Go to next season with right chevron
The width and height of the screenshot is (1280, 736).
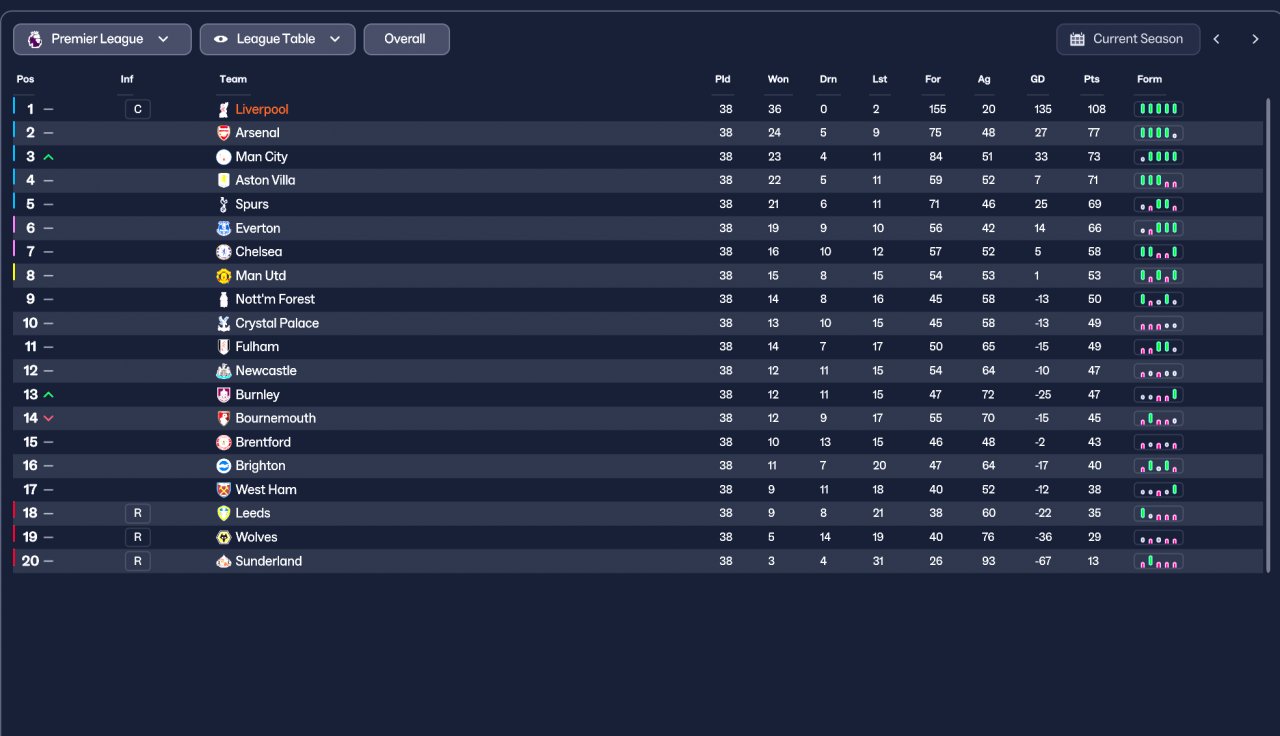pyautogui.click(x=1255, y=39)
